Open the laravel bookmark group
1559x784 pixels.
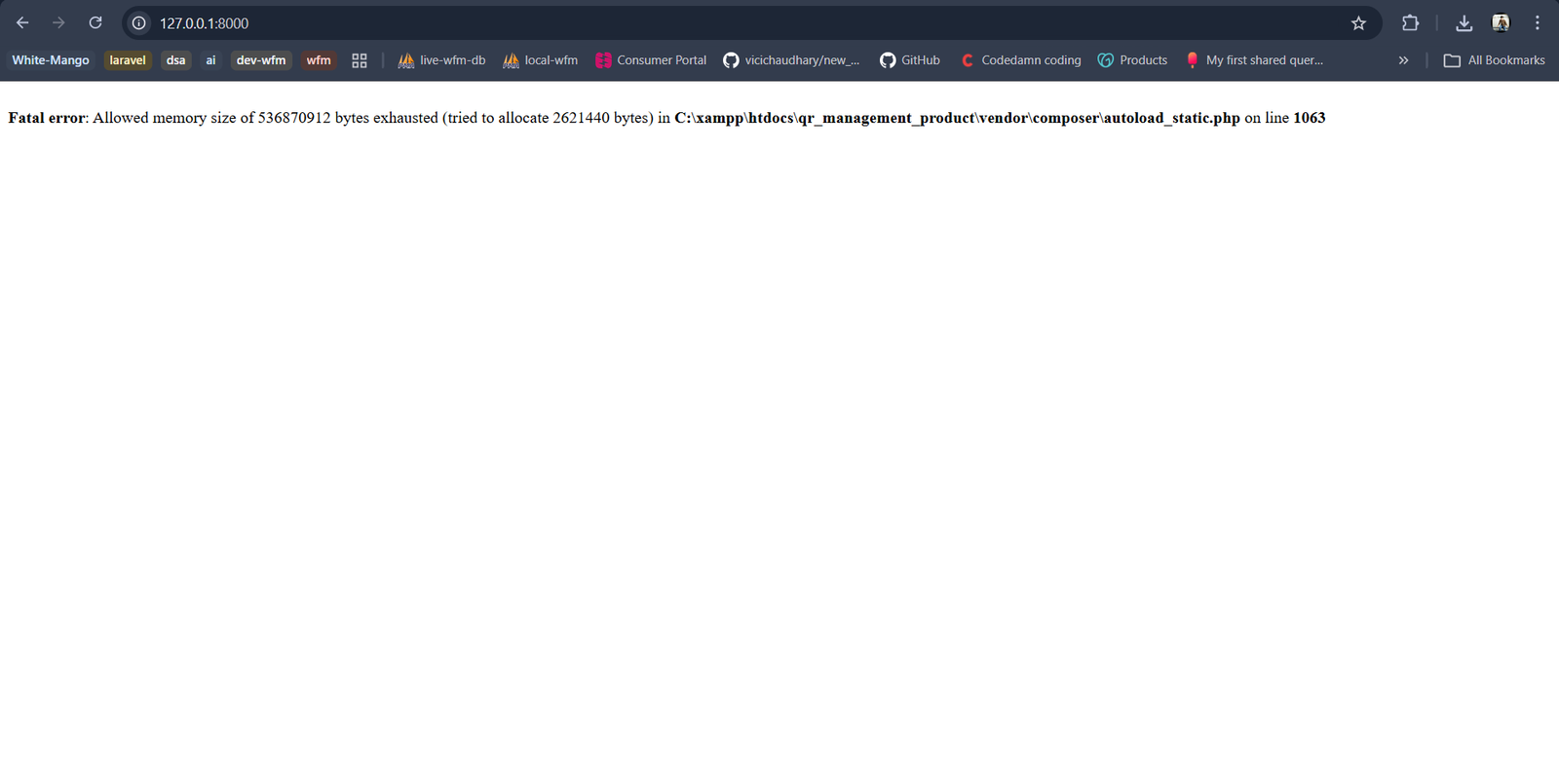tap(128, 60)
